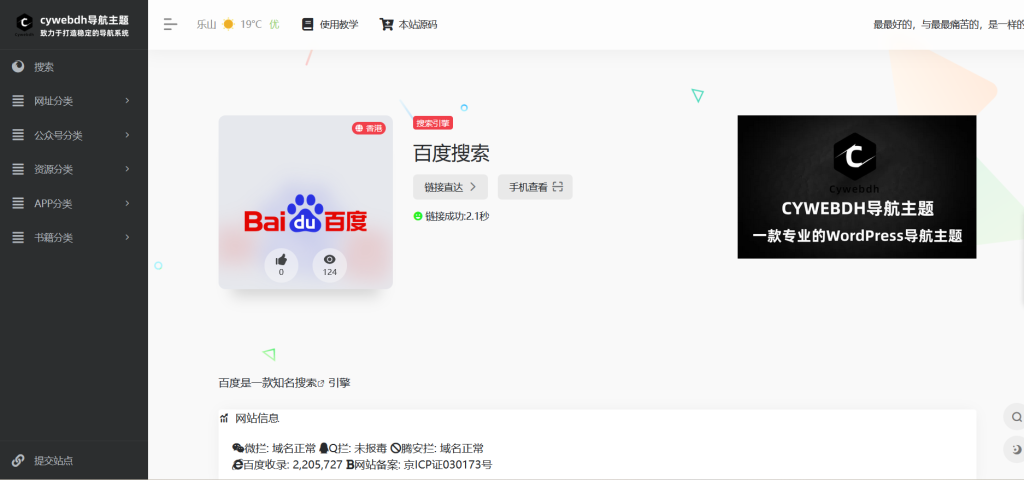The width and height of the screenshot is (1024, 480).
Task: Click the B icon beside 网站备案
Action: coord(350,465)
